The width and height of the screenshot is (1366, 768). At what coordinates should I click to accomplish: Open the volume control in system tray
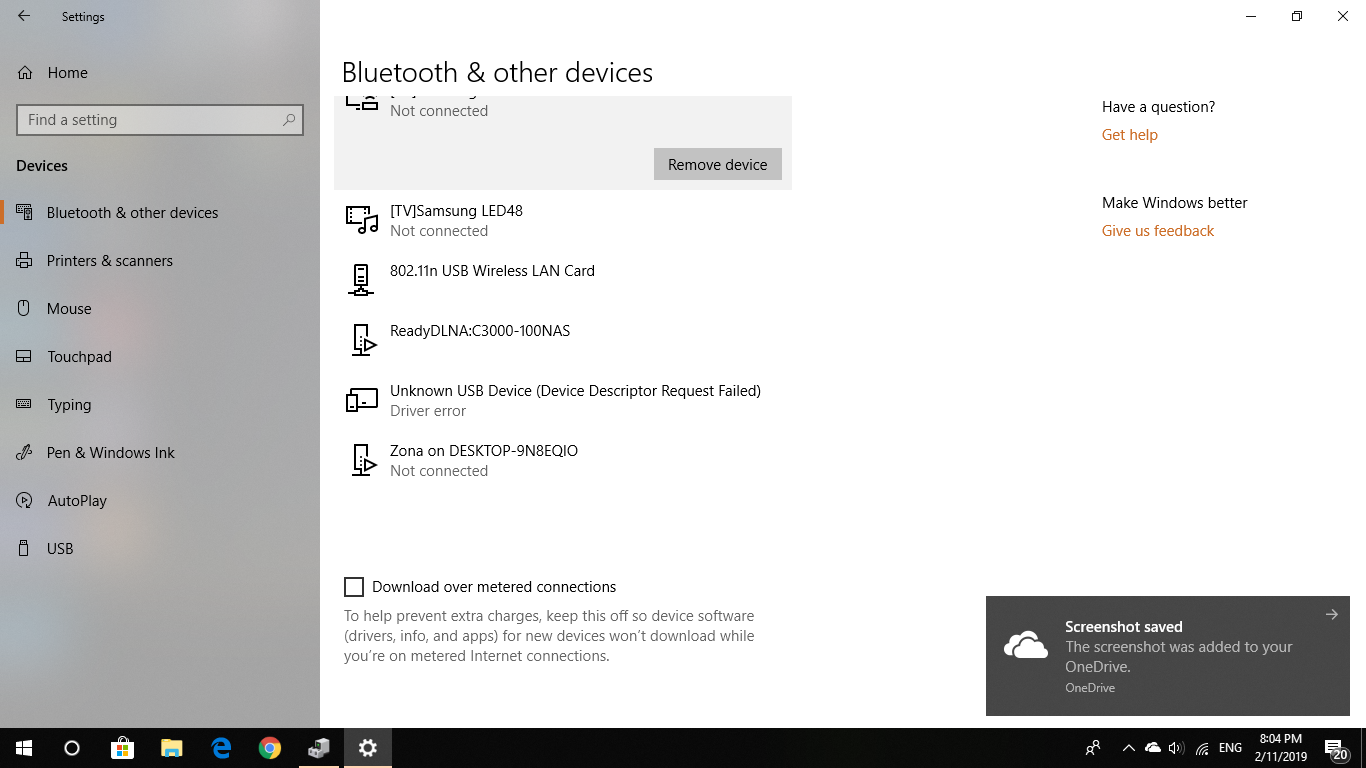click(x=1176, y=748)
